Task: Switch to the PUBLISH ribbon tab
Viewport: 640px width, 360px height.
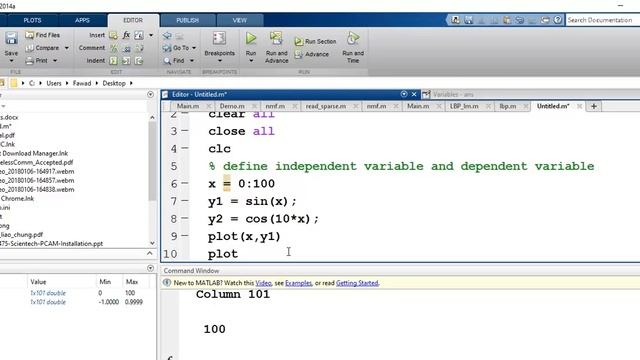Action: (187, 20)
